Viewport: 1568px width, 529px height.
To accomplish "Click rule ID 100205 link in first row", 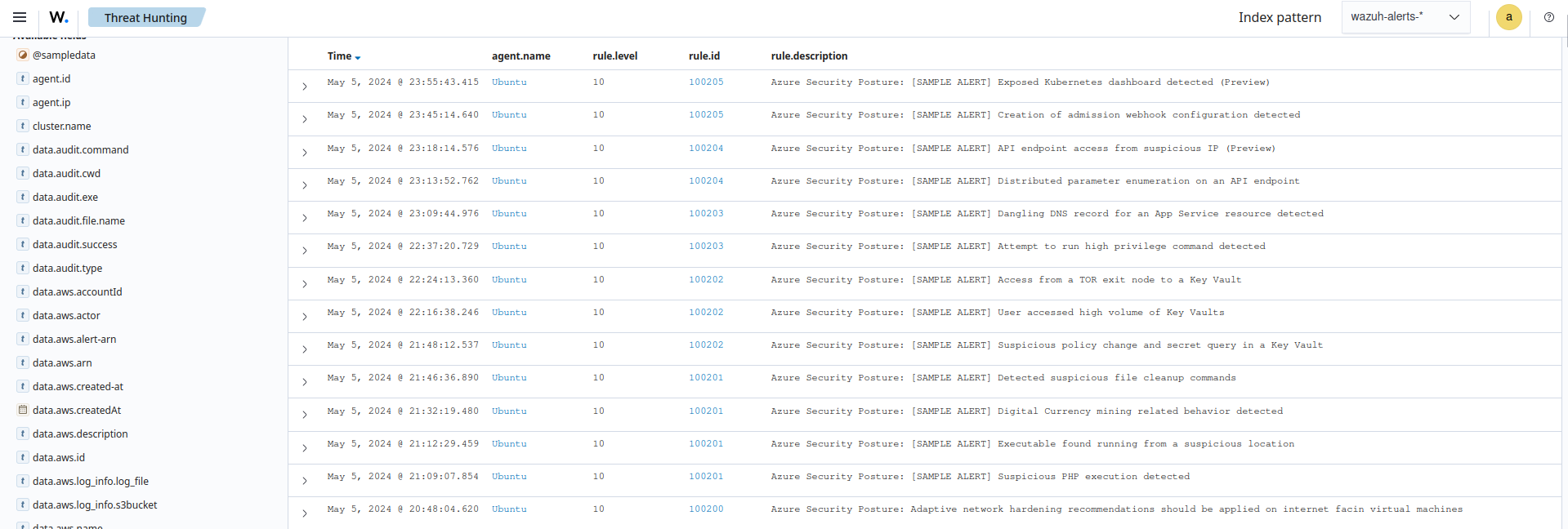I will pos(705,82).
